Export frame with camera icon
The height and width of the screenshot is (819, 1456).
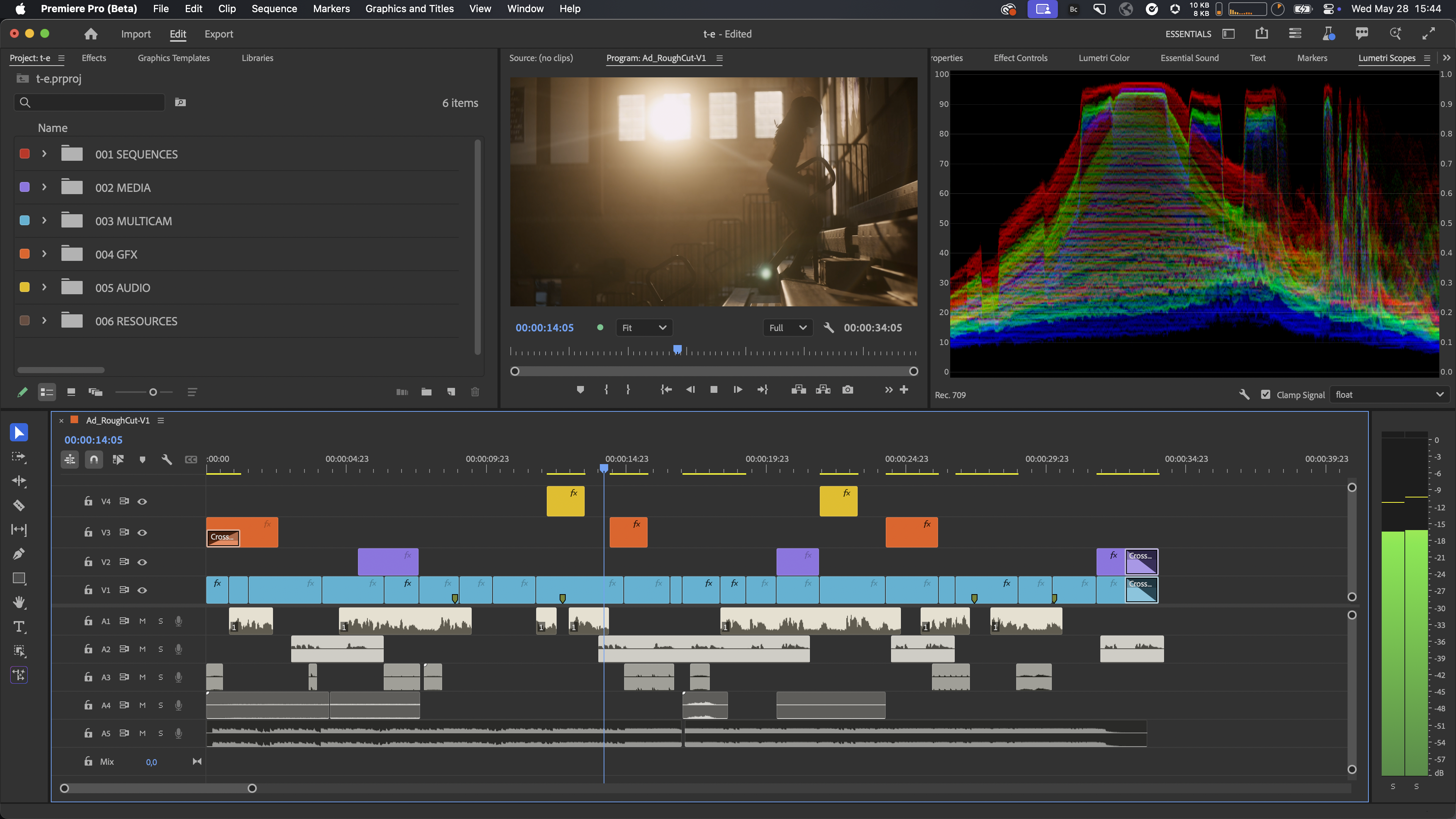pyautogui.click(x=847, y=389)
